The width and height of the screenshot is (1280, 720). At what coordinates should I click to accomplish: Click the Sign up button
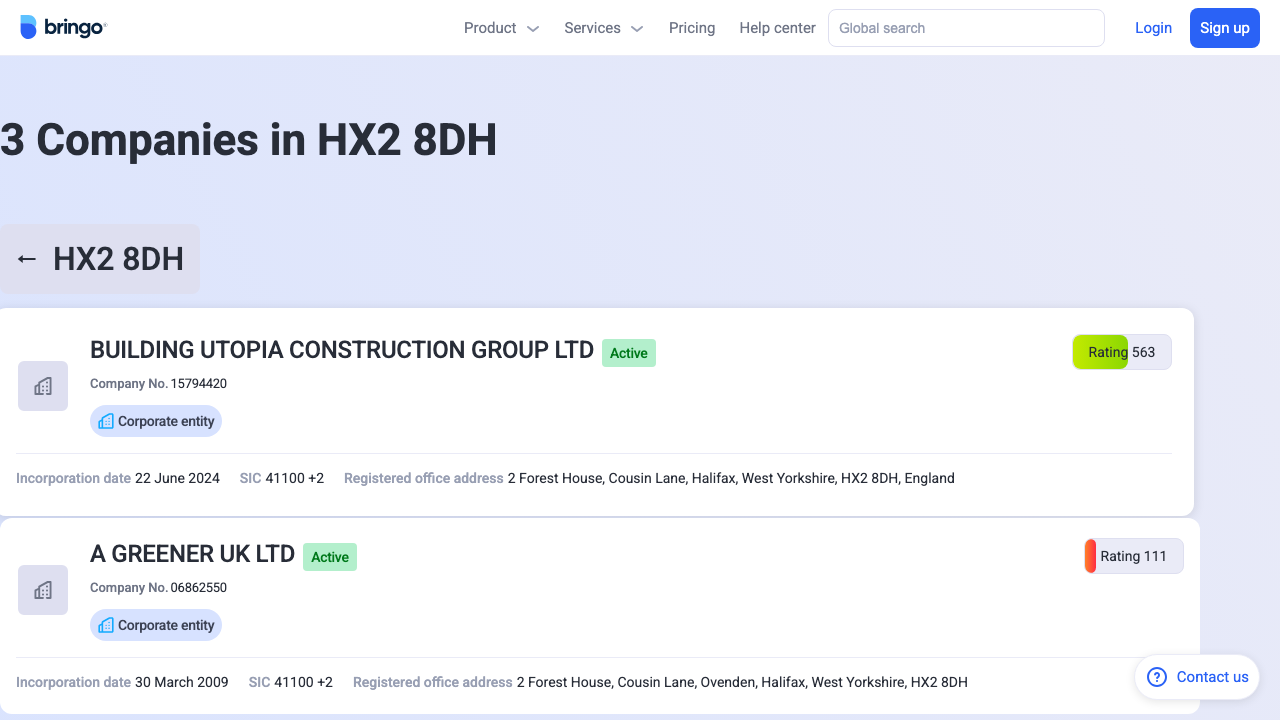tap(1224, 27)
